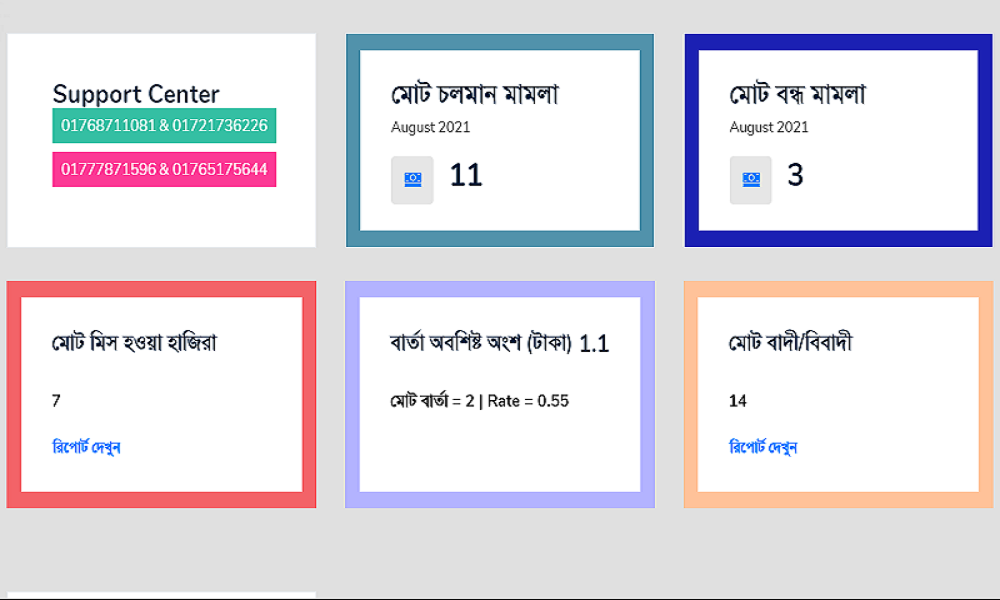The height and width of the screenshot is (600, 1000).
Task: Click August 2021 in the চলমান মামলা card
Action: point(430,127)
